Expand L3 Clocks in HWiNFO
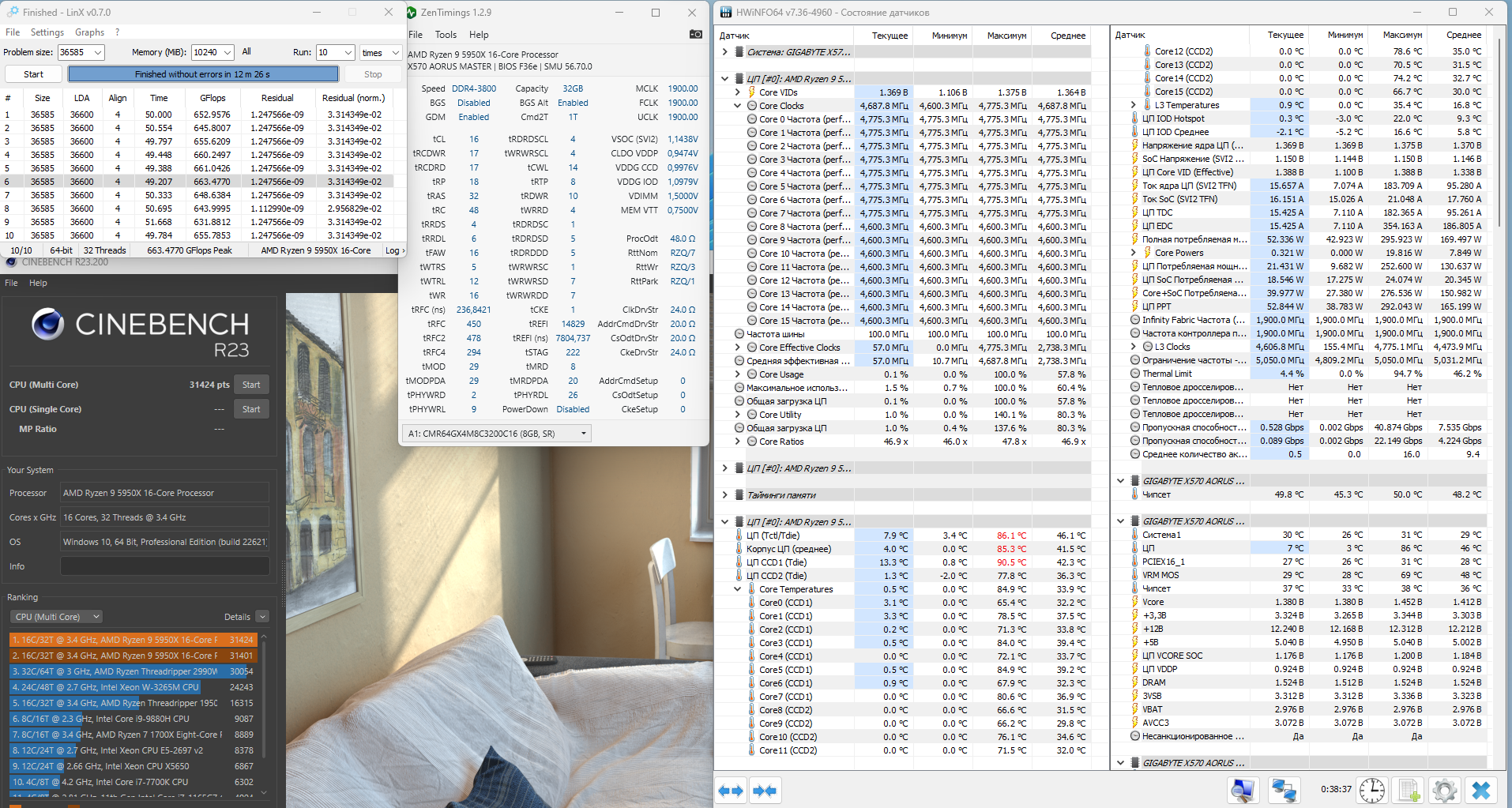This screenshot has height=808, width=1512. [x=1133, y=347]
